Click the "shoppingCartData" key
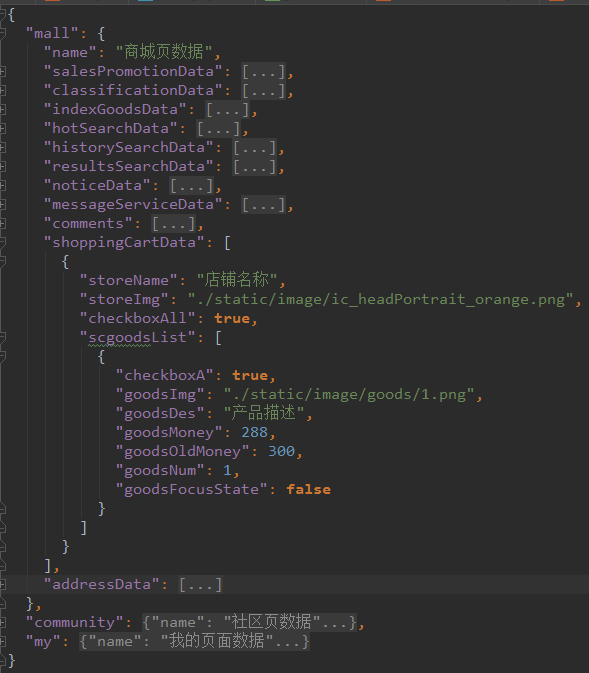Image resolution: width=589 pixels, height=673 pixels. 124,243
